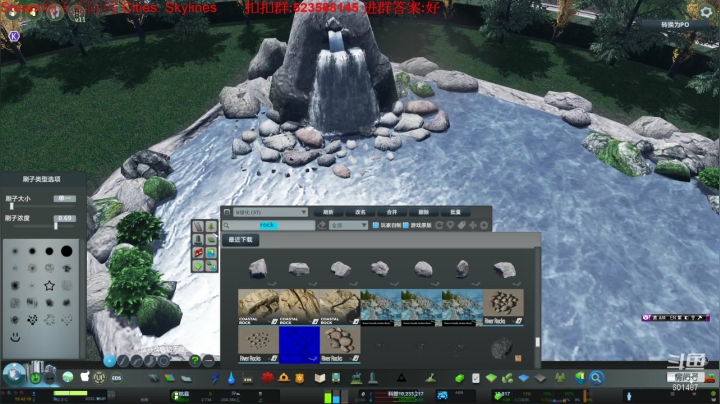Click the purple K hexagon icon
Screen dimensions: 720x404
click(14, 36)
